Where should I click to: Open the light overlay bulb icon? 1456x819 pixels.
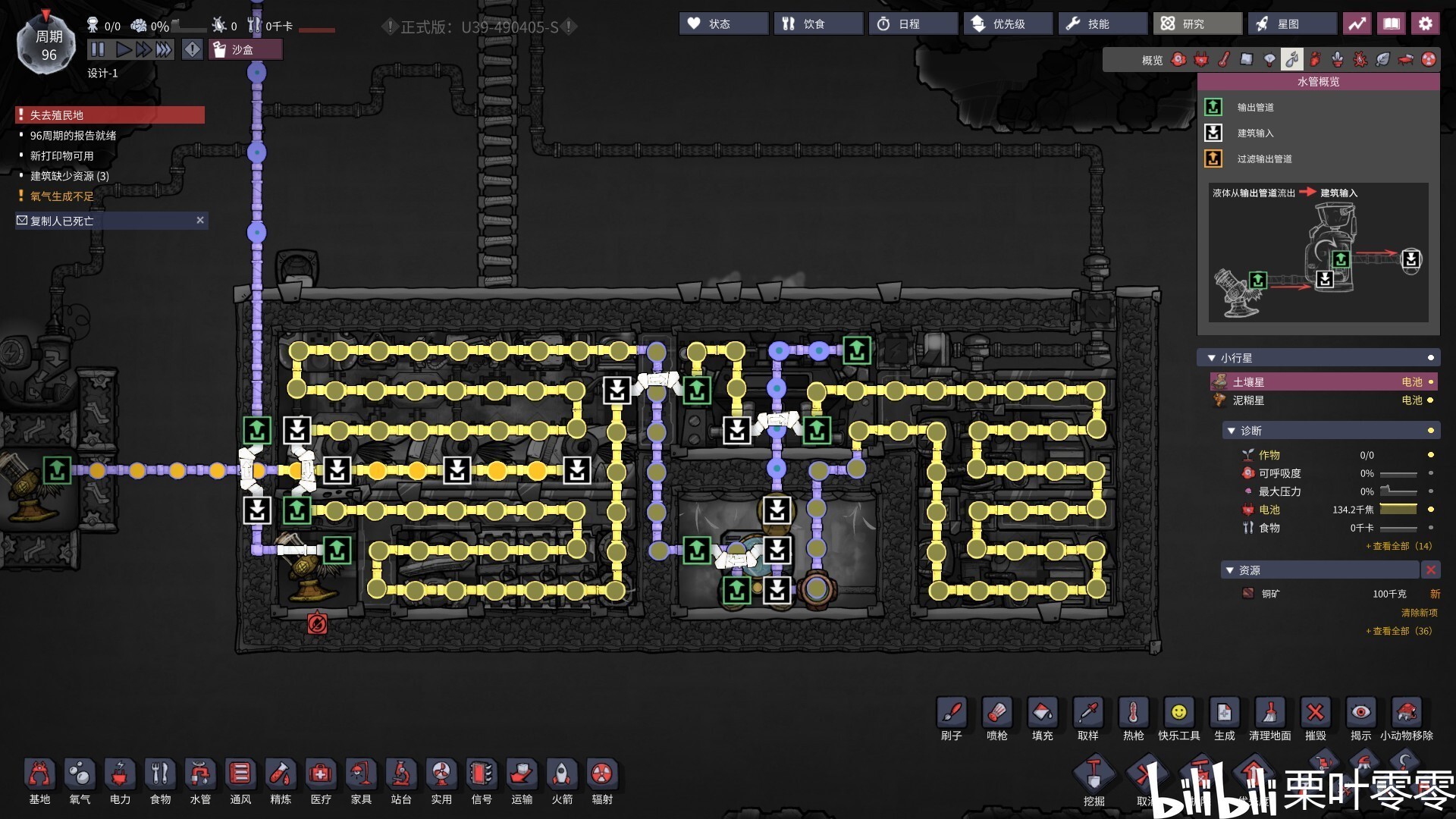pos(1269,59)
